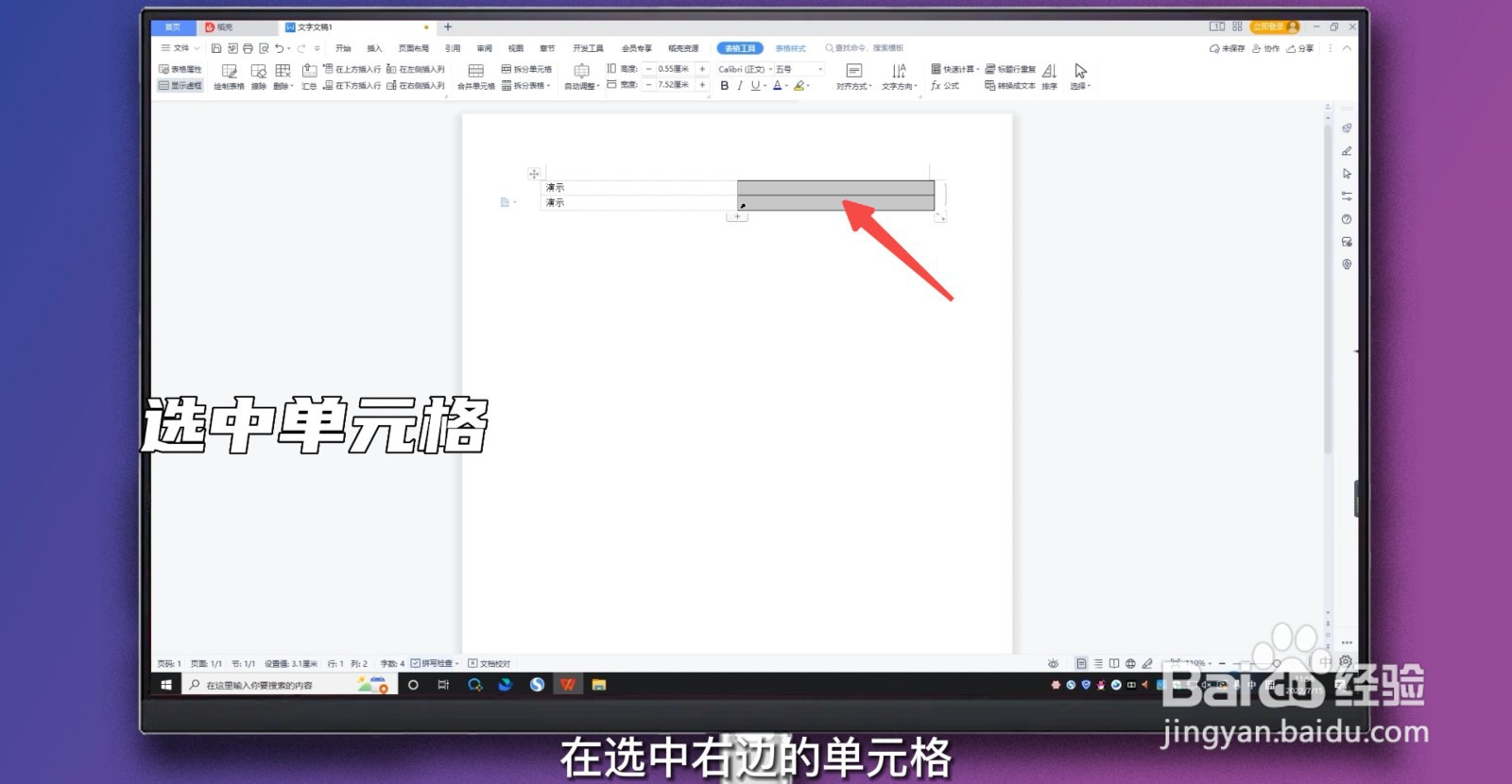Click 转换成文本 convert to text
Image resolution: width=1512 pixels, height=784 pixels.
point(1010,85)
